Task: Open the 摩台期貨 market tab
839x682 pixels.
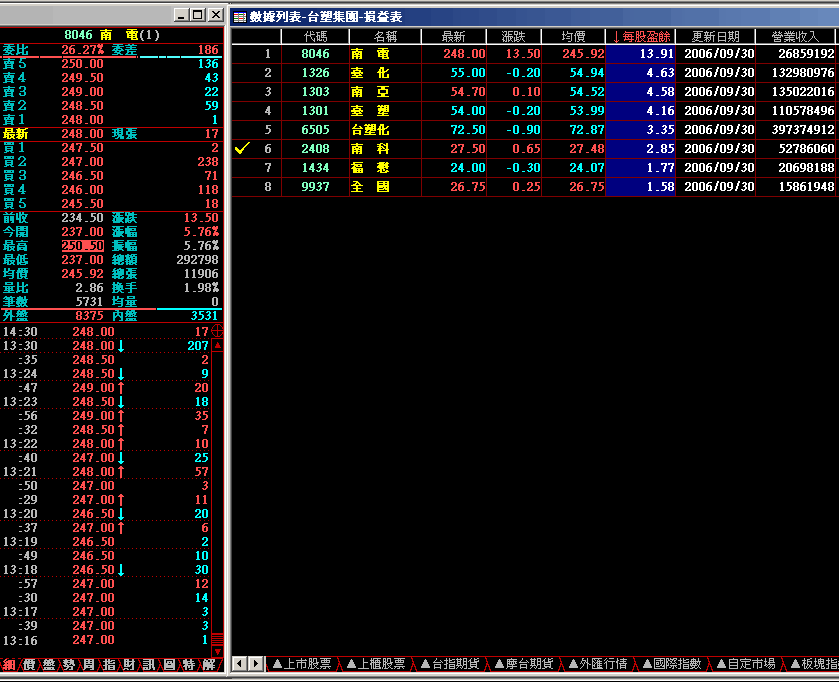Action: [524, 664]
